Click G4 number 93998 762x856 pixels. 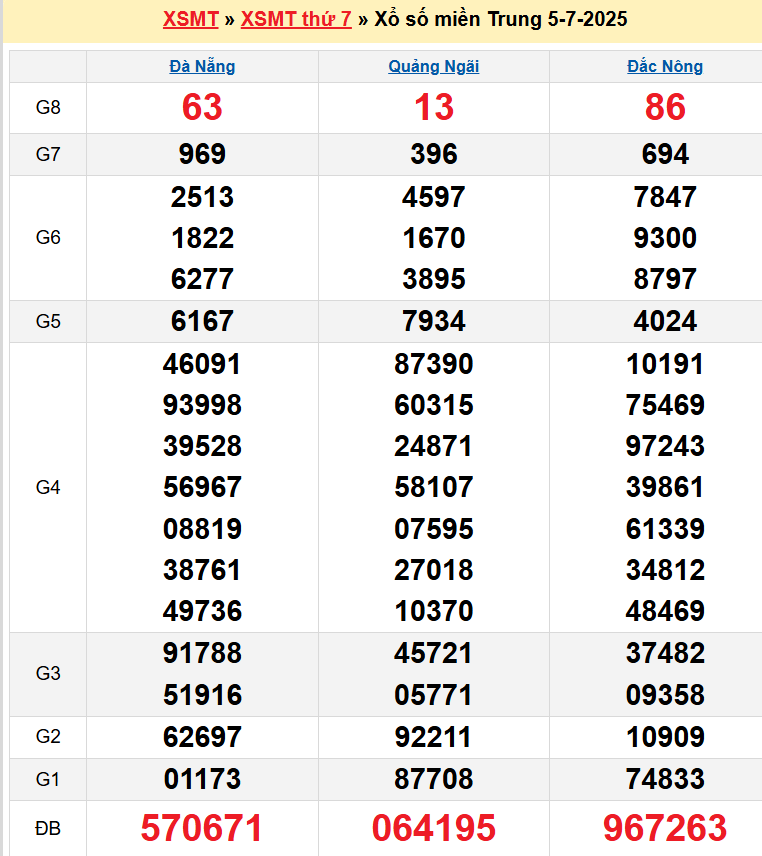pos(202,406)
